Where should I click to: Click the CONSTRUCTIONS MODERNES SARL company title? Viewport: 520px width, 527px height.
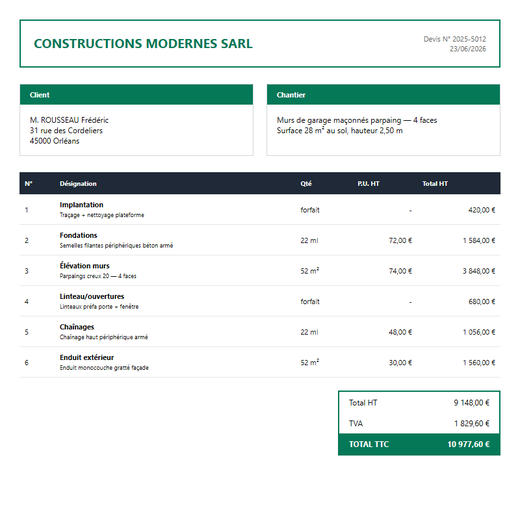pos(143,44)
